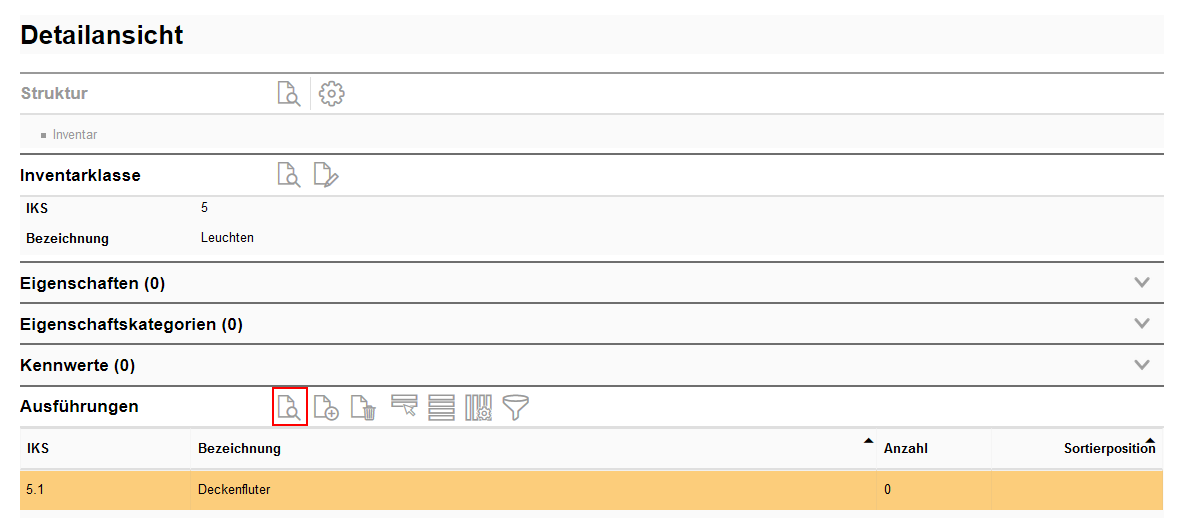Click the Inventar structure tree item
The width and height of the screenshot is (1182, 518).
click(75, 135)
